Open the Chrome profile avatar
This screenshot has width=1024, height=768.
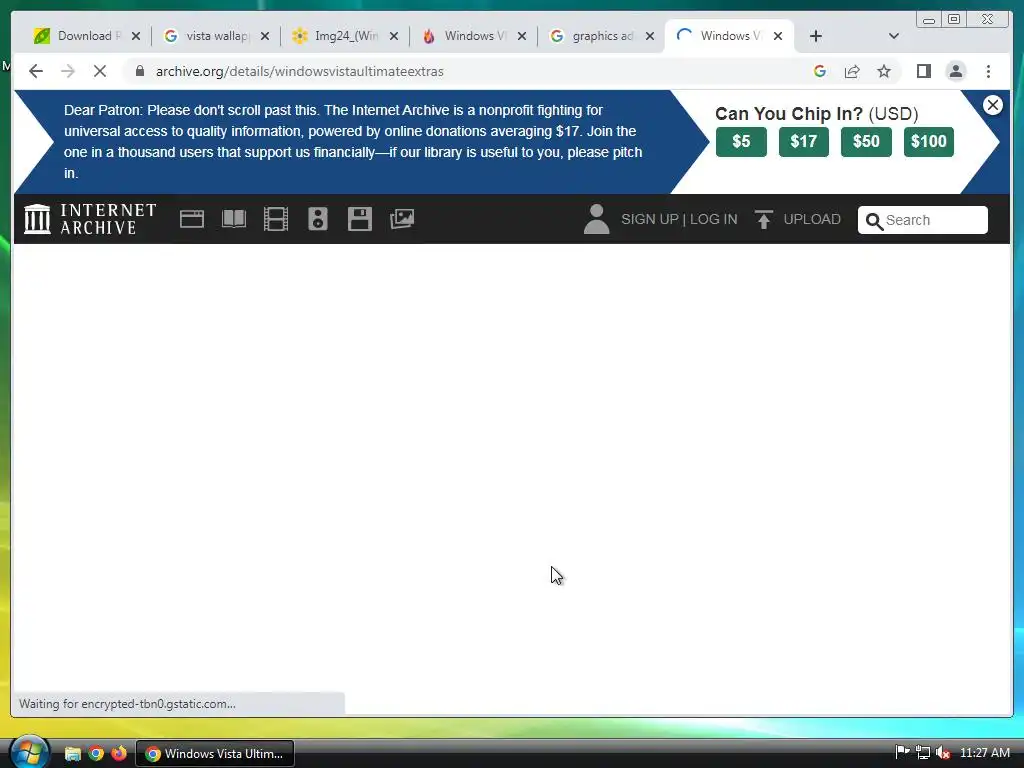coord(955,71)
